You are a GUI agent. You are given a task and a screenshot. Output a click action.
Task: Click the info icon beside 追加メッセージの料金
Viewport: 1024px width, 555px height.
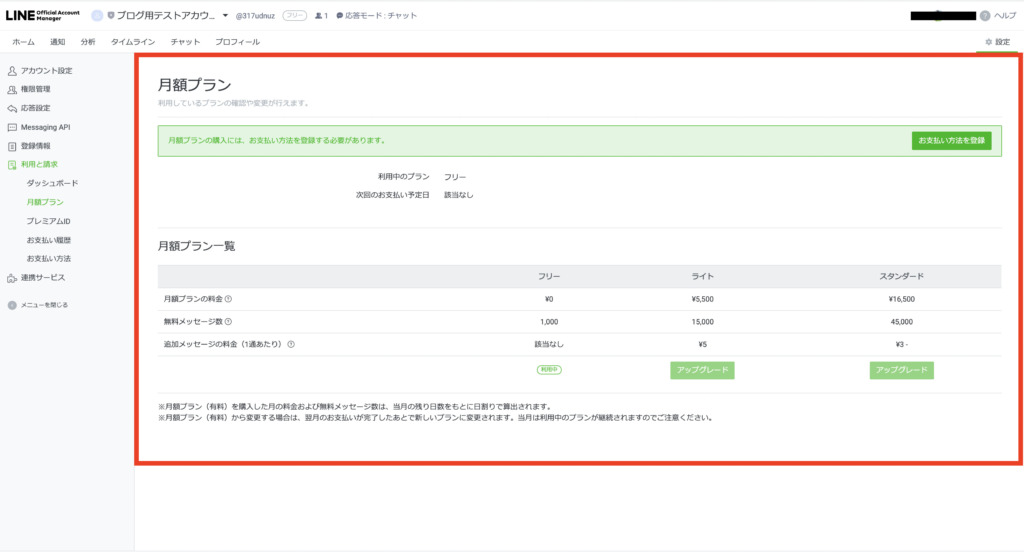(291, 345)
